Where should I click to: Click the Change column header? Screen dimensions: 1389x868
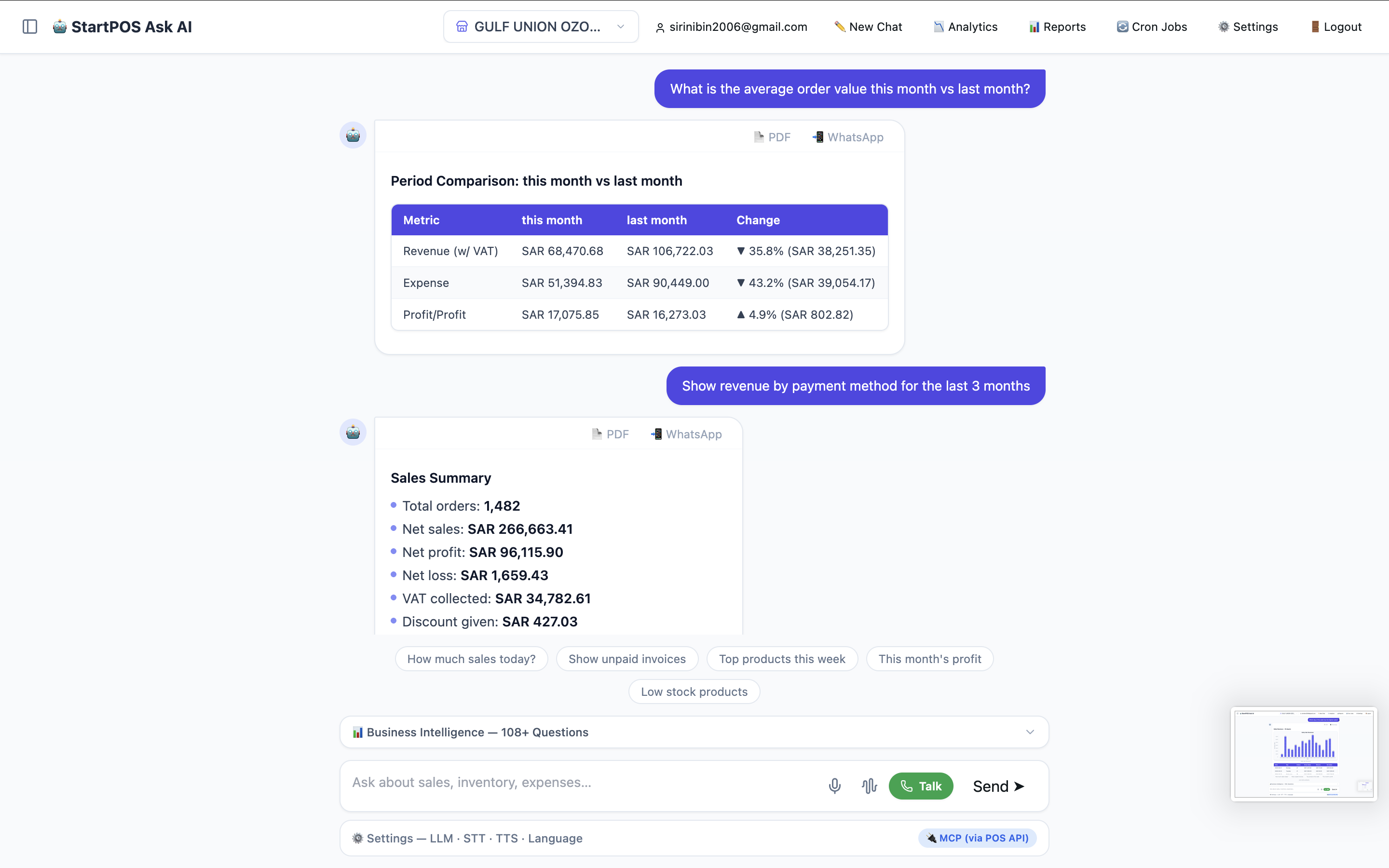click(758, 220)
